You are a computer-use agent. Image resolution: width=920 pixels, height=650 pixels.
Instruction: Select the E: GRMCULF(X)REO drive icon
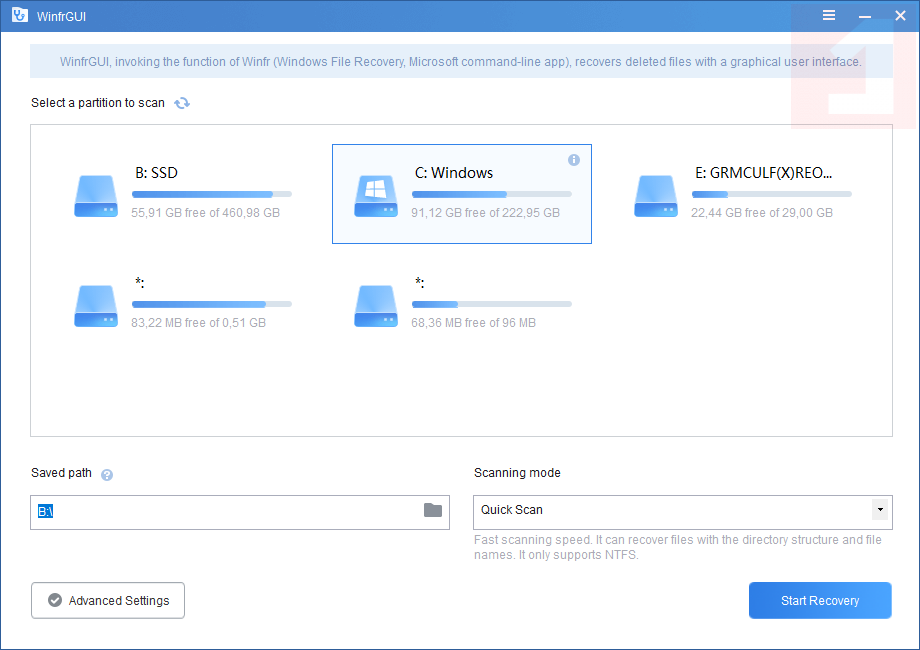[656, 196]
